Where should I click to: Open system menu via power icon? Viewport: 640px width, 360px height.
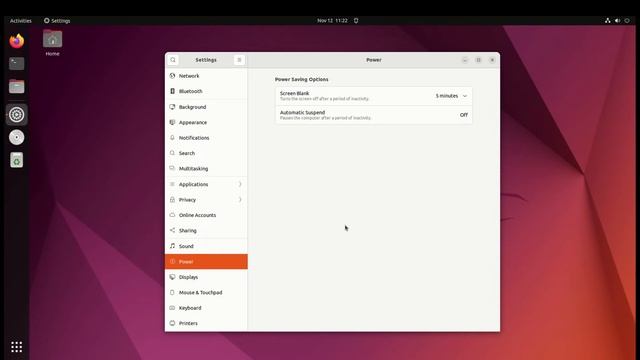tap(627, 21)
